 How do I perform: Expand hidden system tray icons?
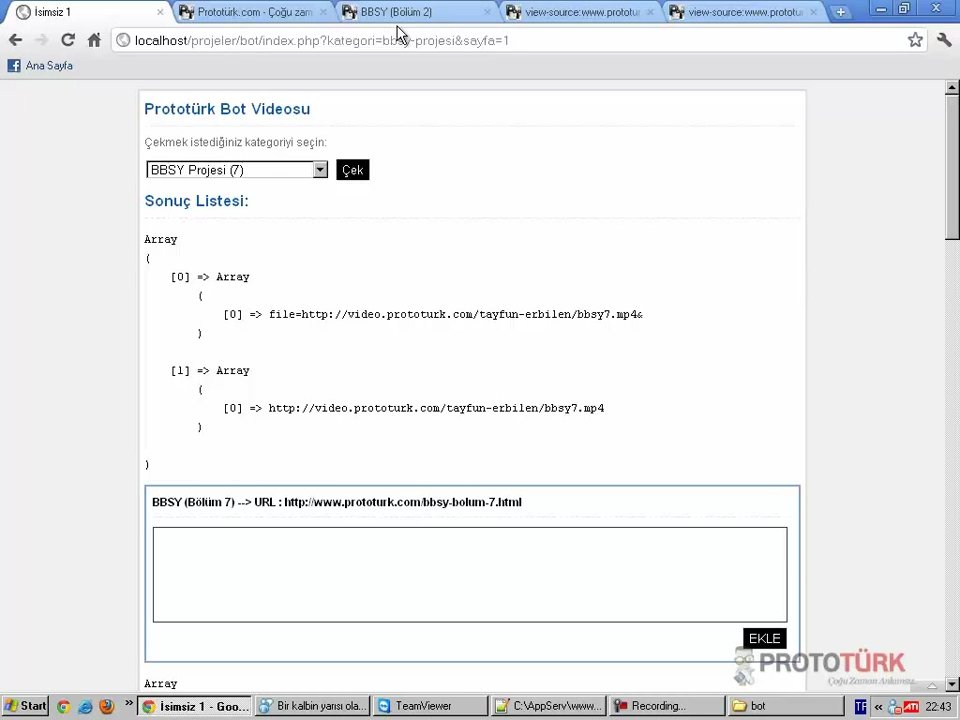pos(878,707)
